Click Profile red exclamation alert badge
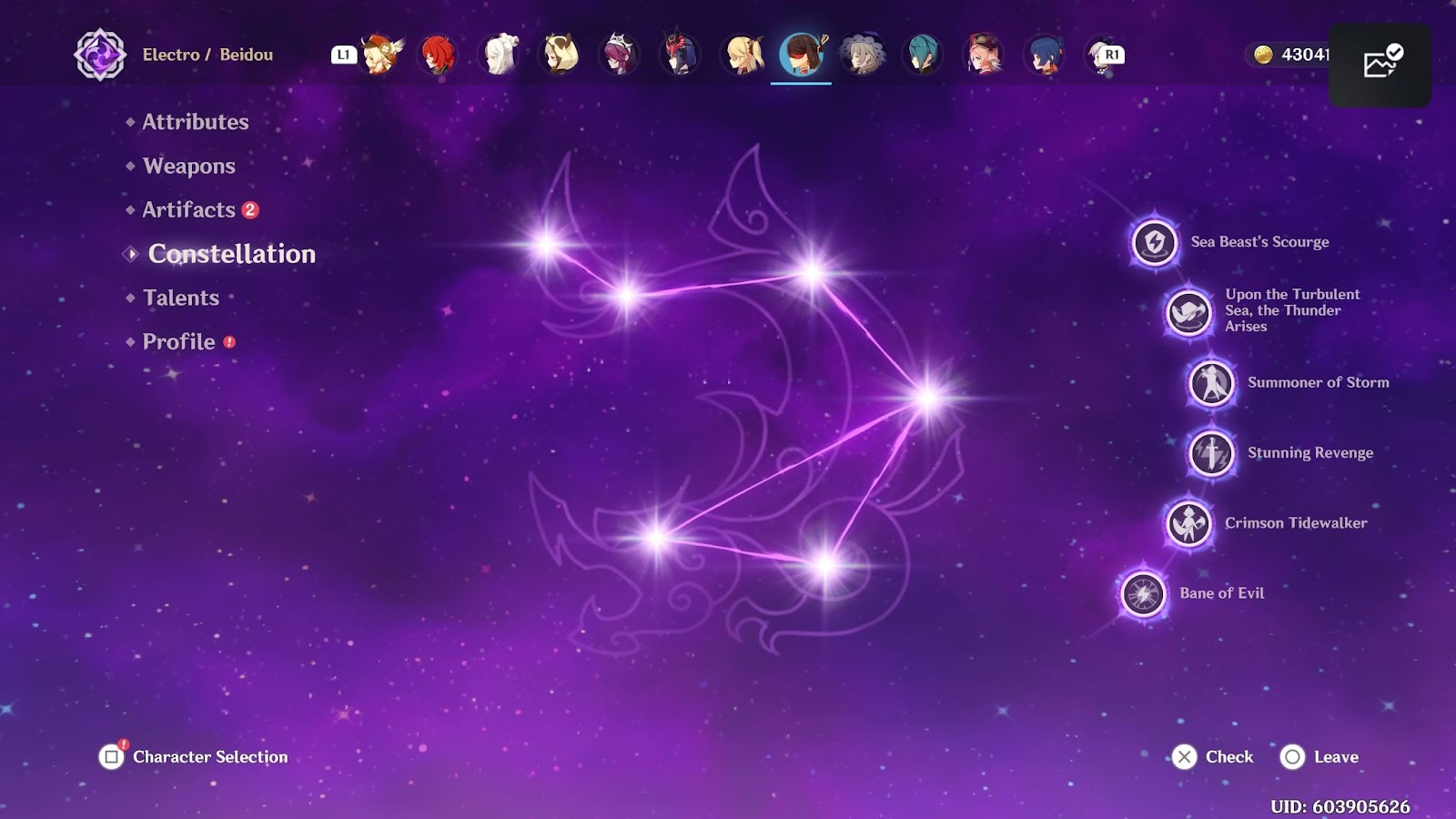Image resolution: width=1456 pixels, height=819 pixels. click(229, 342)
